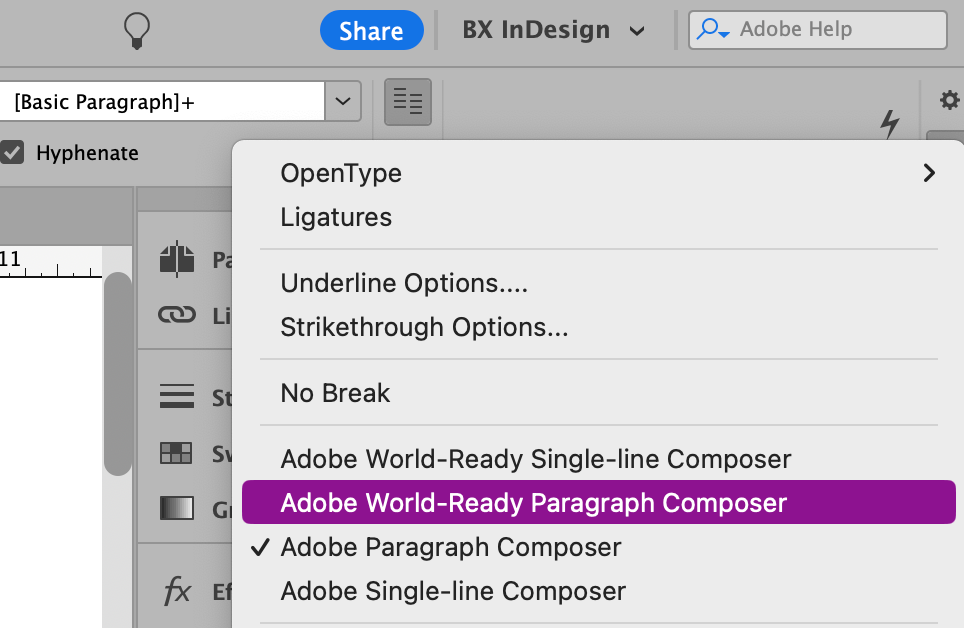Open the Effects panel

point(177,591)
